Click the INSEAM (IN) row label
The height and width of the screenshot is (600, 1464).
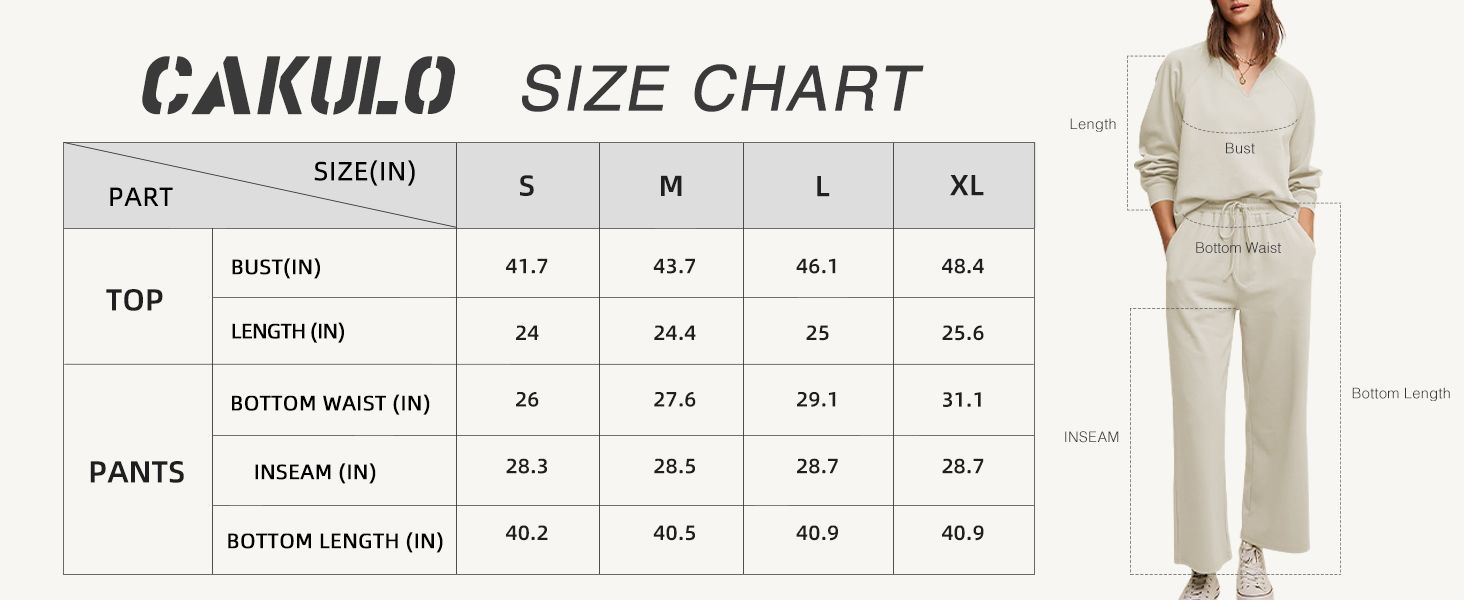315,472
